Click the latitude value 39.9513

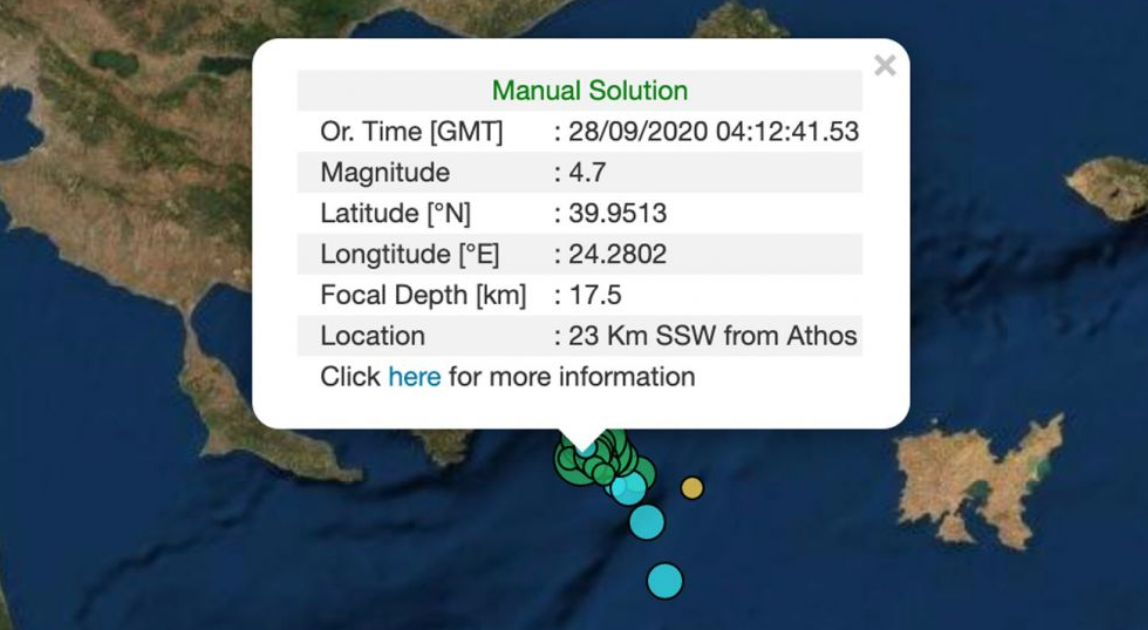tap(617, 214)
